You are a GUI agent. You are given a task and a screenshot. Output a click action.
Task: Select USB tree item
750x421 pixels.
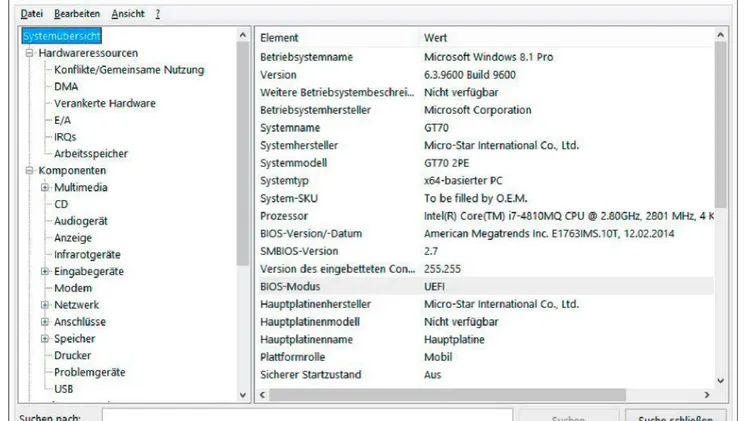pos(64,389)
